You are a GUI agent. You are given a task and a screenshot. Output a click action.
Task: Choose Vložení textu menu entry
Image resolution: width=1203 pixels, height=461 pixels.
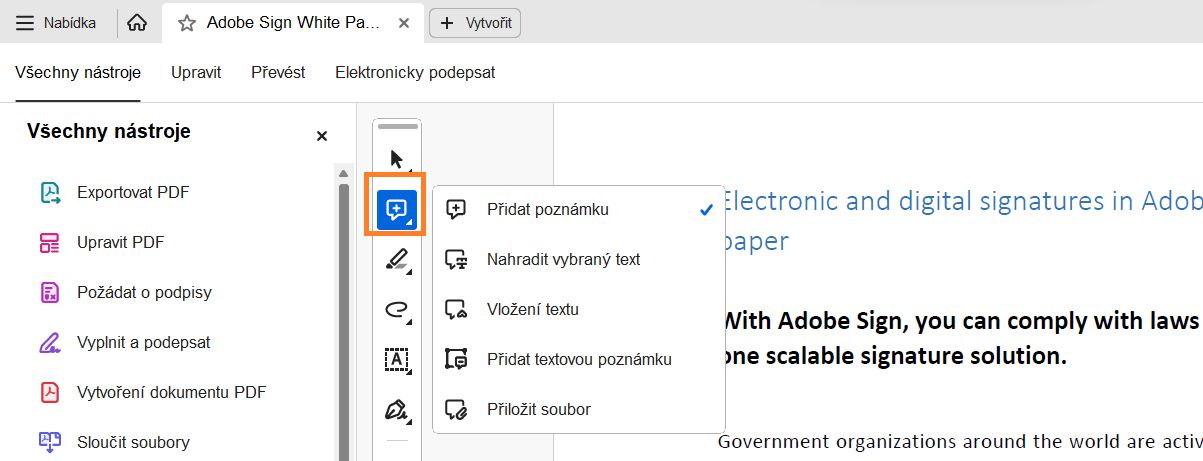[580, 309]
